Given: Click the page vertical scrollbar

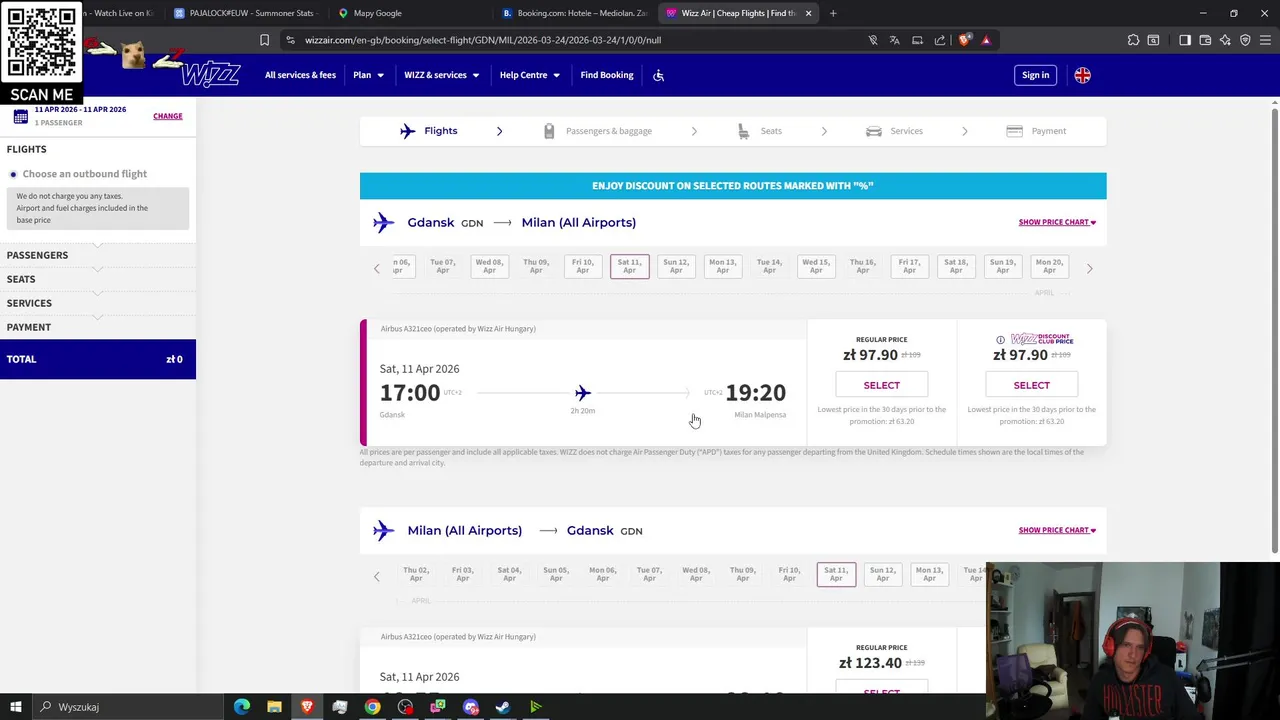Looking at the screenshot, I should (1274, 330).
